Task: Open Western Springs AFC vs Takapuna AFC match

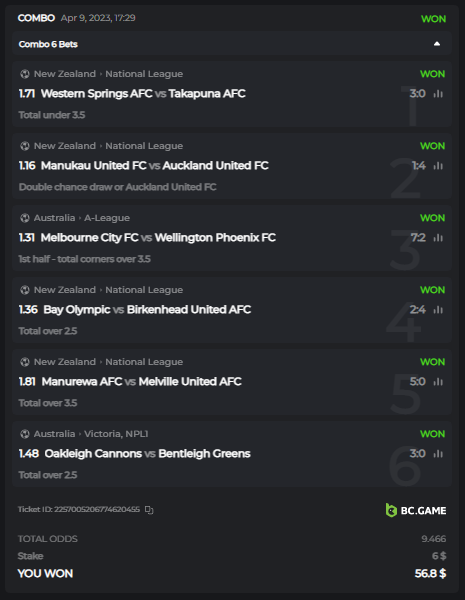Action: point(143,94)
